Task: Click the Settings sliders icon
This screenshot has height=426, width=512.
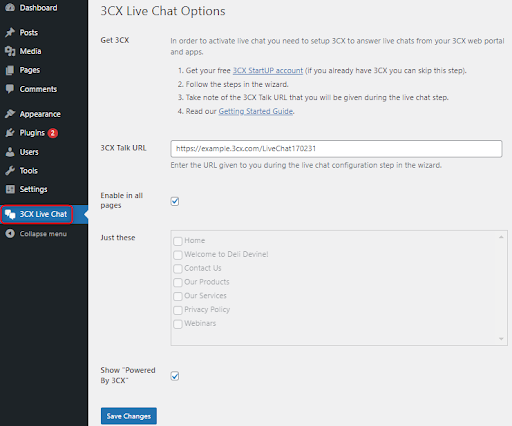Action: tap(10, 189)
